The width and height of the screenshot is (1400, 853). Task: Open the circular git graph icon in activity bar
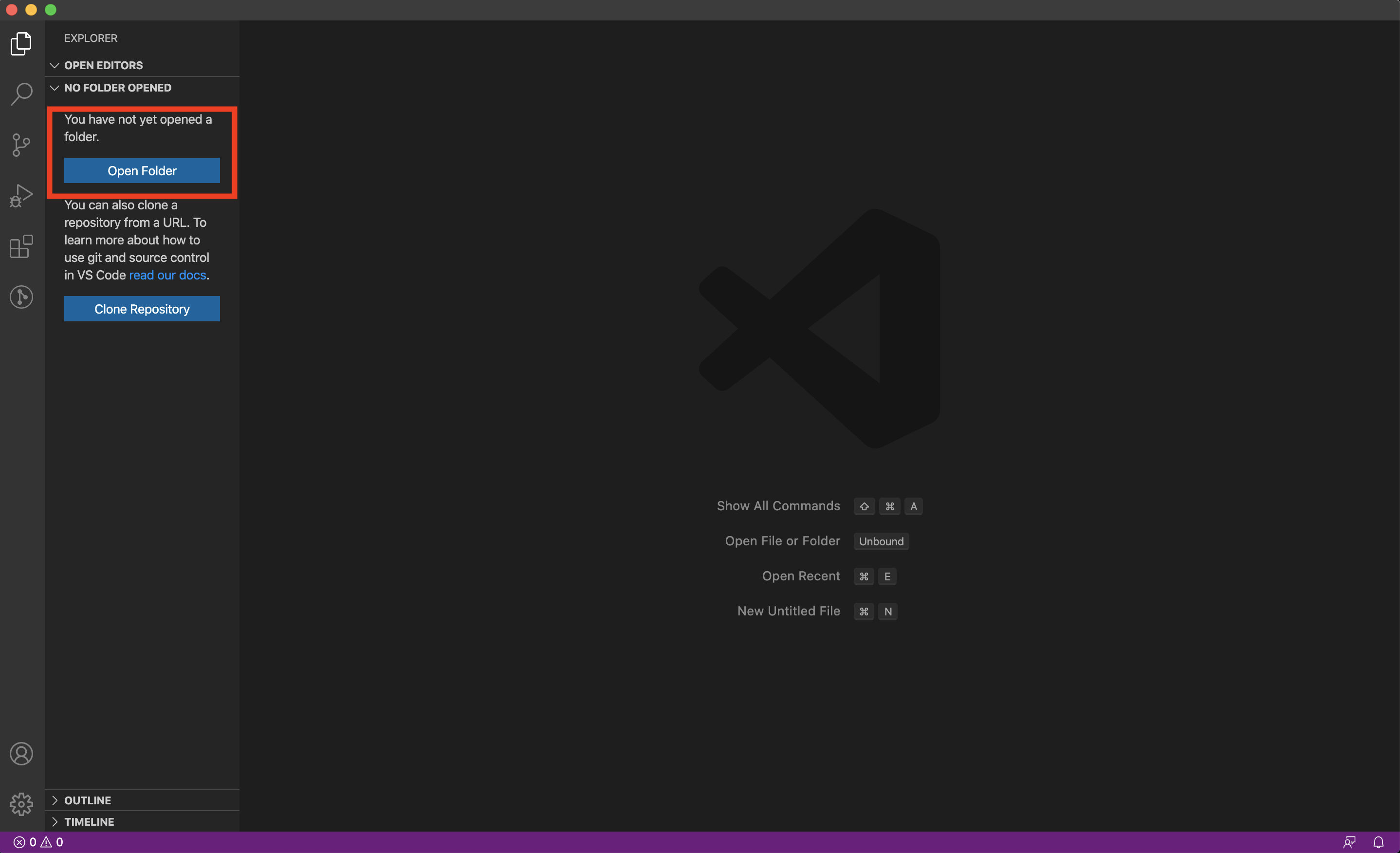coord(21,297)
